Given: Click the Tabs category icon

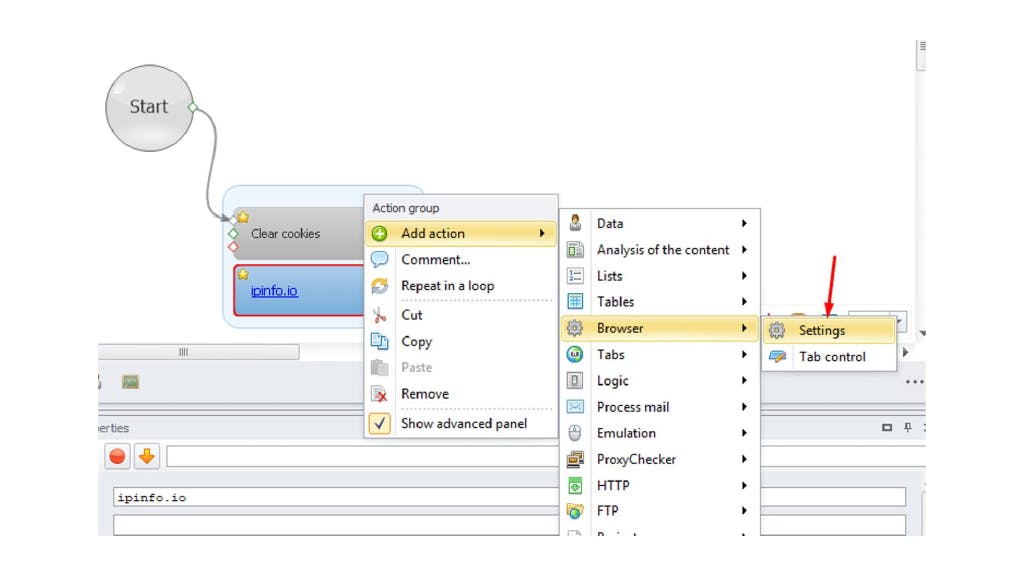Looking at the screenshot, I should (x=575, y=354).
